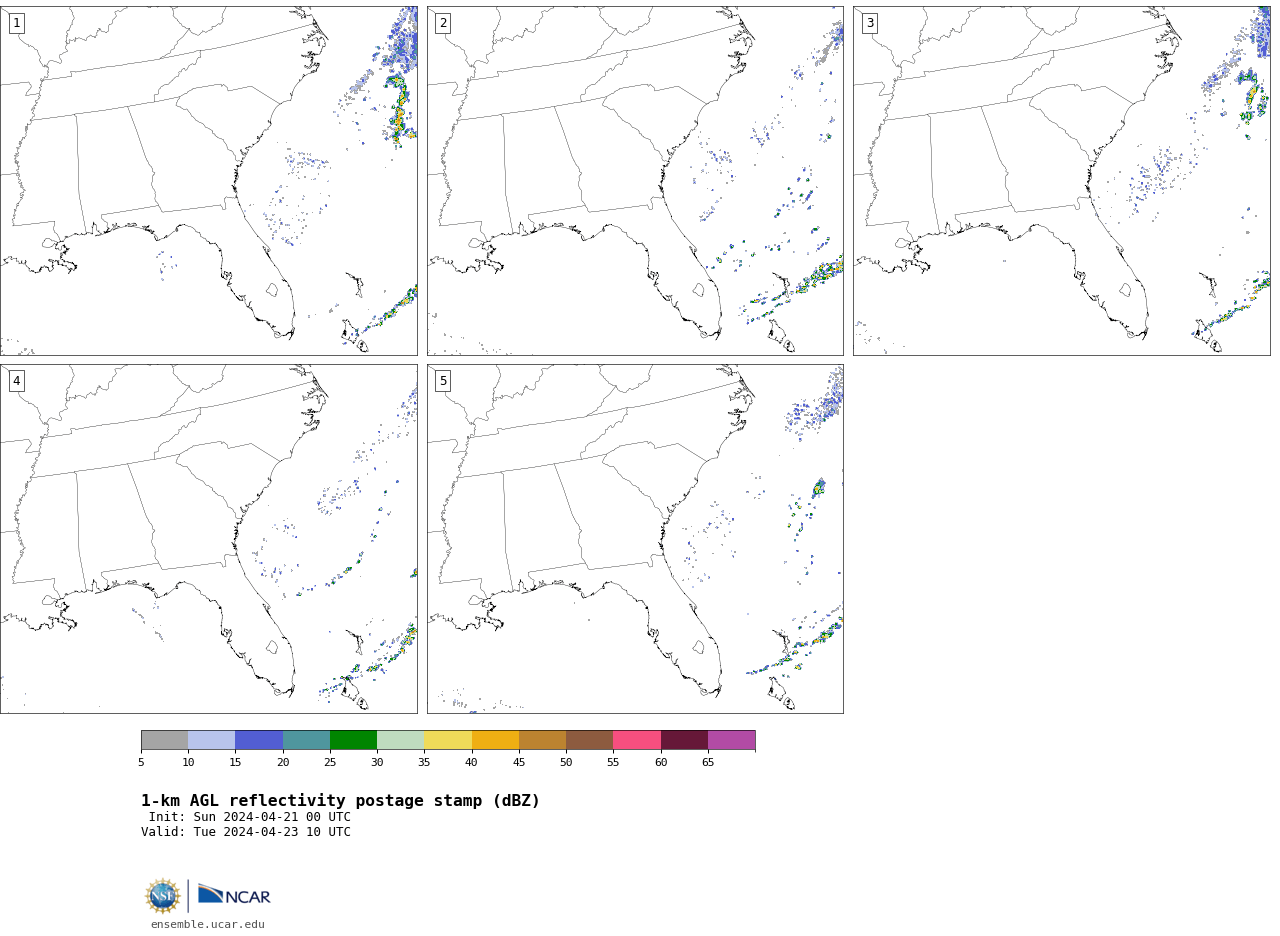
Task: Click the colorbar tick label 10
Action: point(188,763)
